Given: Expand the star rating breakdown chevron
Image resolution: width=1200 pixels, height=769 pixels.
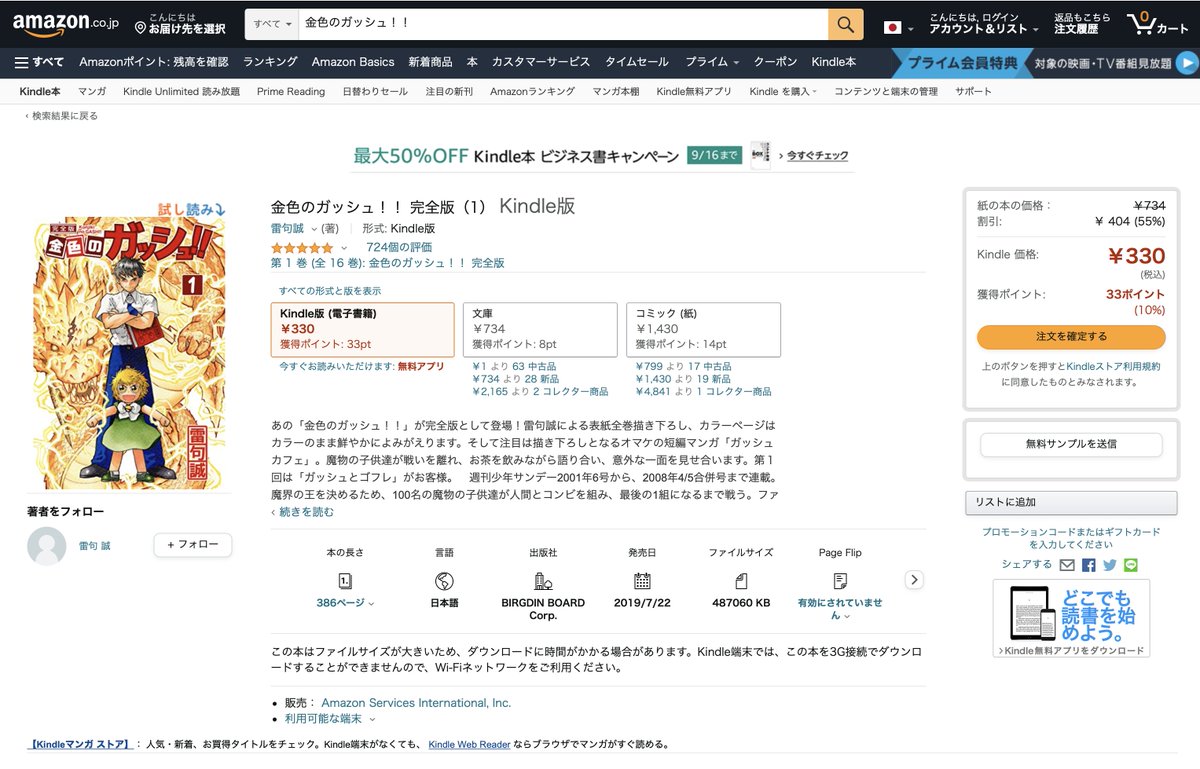Looking at the screenshot, I should (344, 248).
